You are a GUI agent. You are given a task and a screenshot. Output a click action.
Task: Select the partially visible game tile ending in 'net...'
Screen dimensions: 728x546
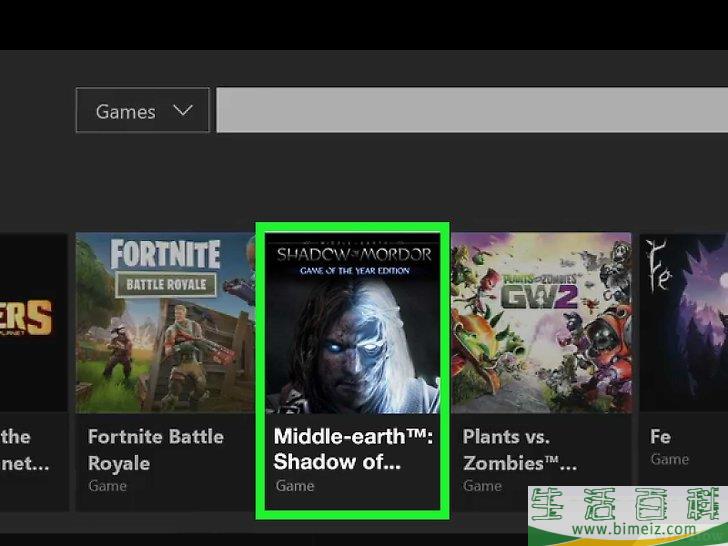coord(33,371)
